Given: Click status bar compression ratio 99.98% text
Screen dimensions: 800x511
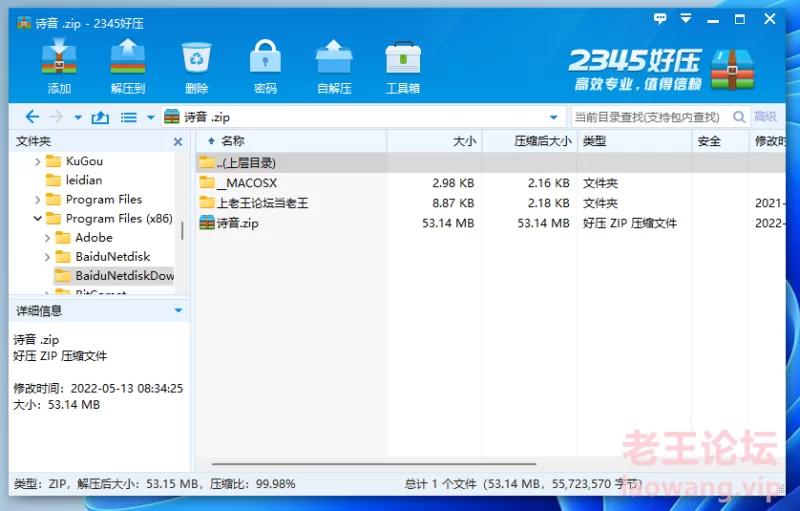Looking at the screenshot, I should pyautogui.click(x=253, y=484).
